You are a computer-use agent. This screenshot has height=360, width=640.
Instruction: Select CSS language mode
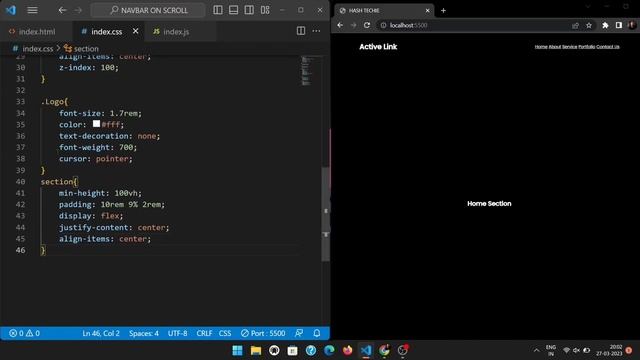point(225,333)
